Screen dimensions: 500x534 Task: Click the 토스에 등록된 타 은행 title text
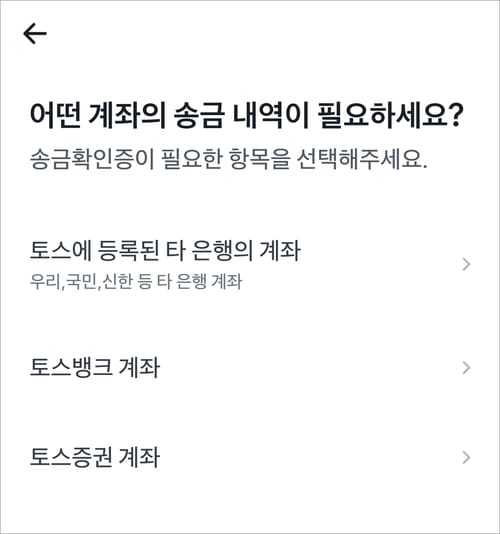coord(129,251)
